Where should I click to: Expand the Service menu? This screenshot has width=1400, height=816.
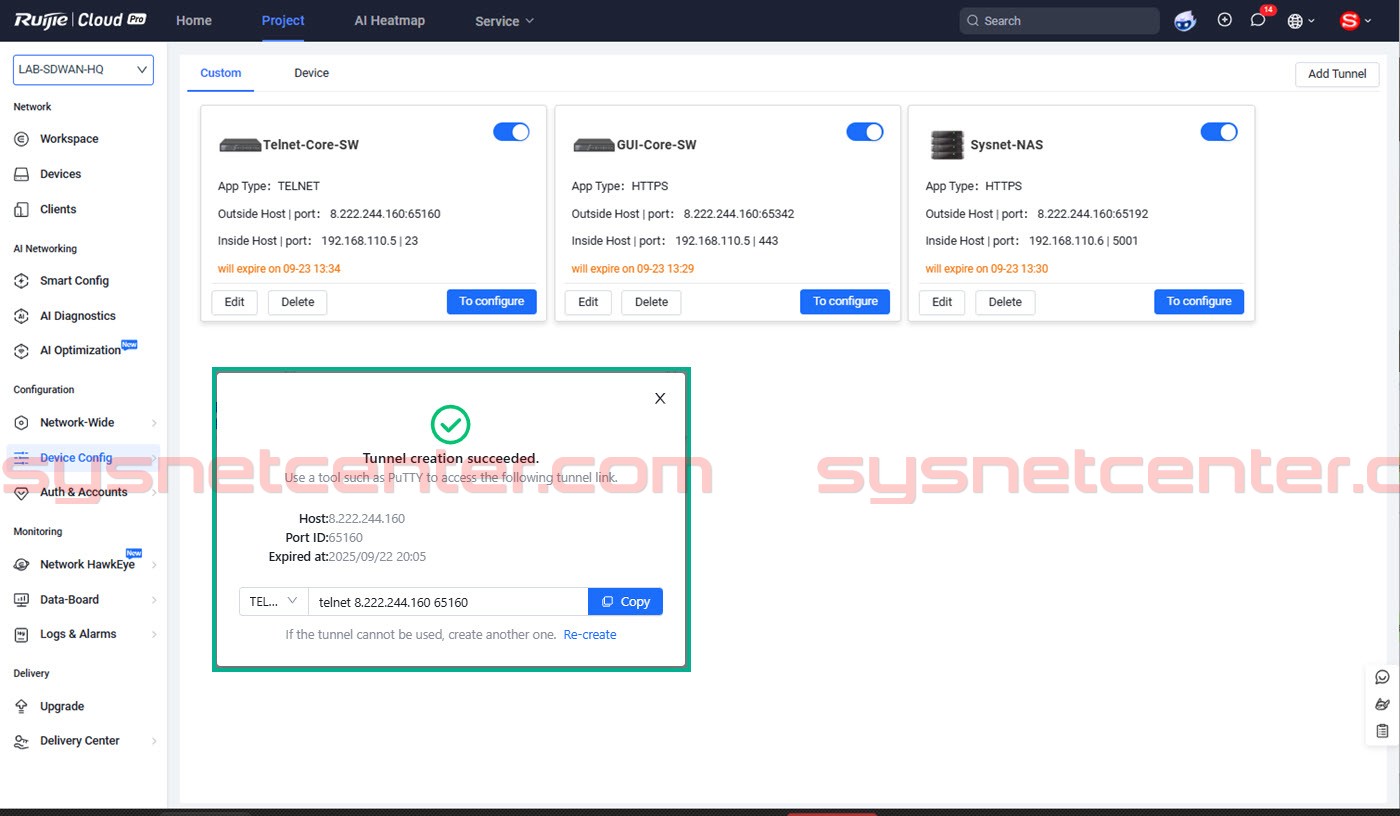coord(504,21)
